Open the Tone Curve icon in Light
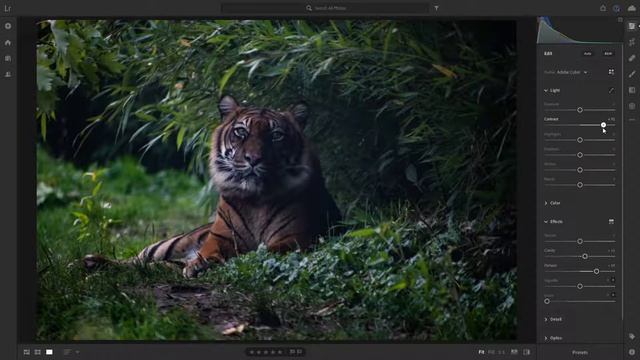 611,90
